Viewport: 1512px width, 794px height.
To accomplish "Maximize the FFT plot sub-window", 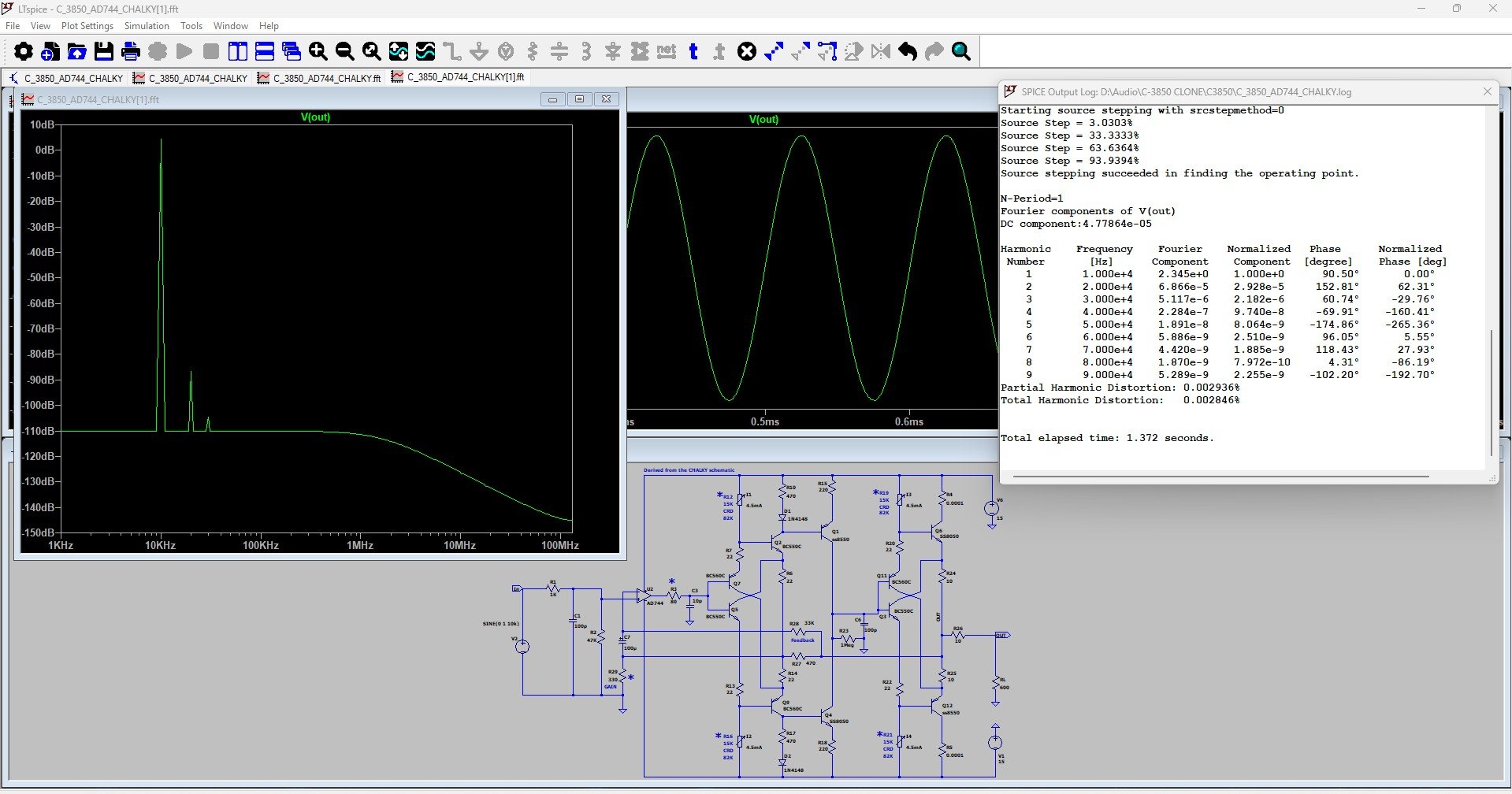I will pos(579,99).
